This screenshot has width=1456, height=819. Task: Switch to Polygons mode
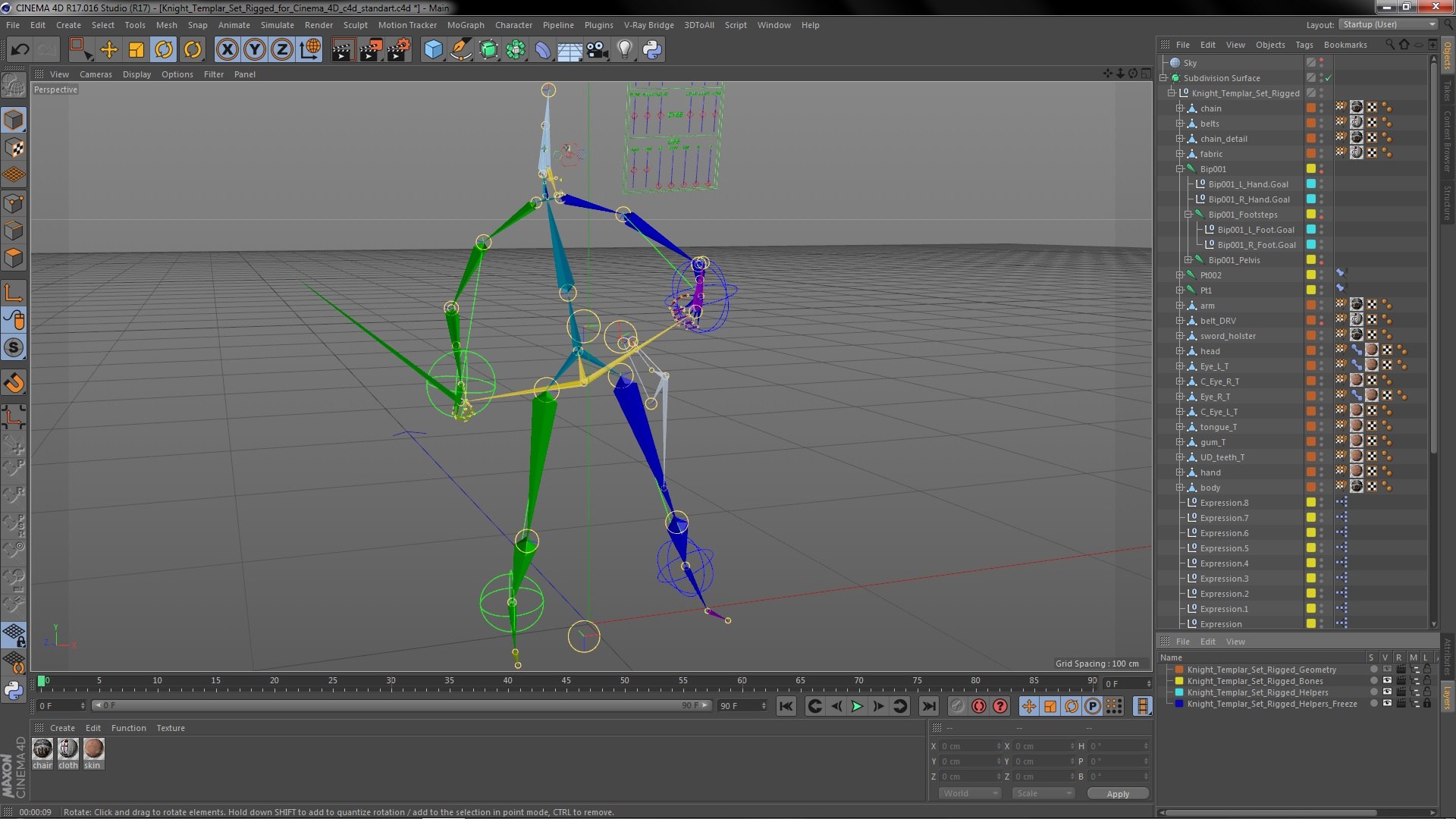coord(14,259)
